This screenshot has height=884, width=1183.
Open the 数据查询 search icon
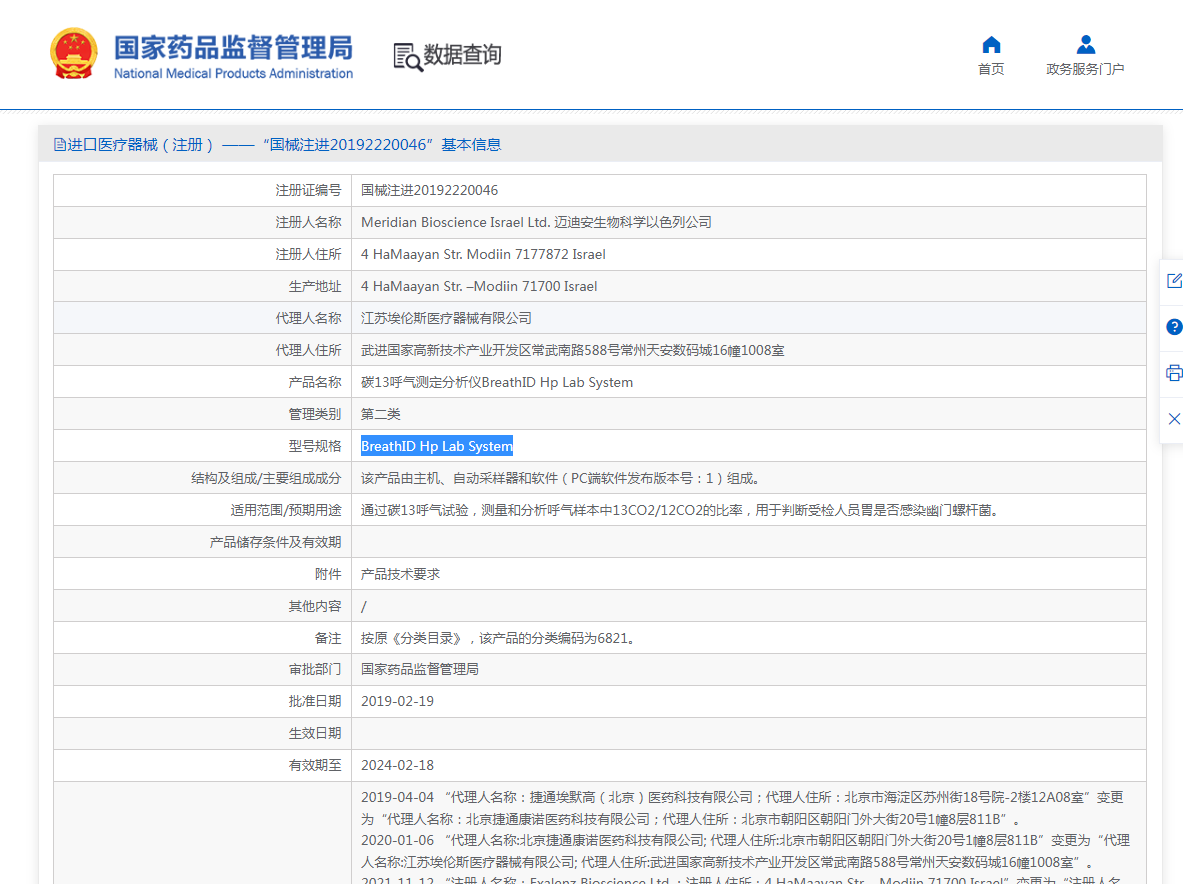[407, 57]
